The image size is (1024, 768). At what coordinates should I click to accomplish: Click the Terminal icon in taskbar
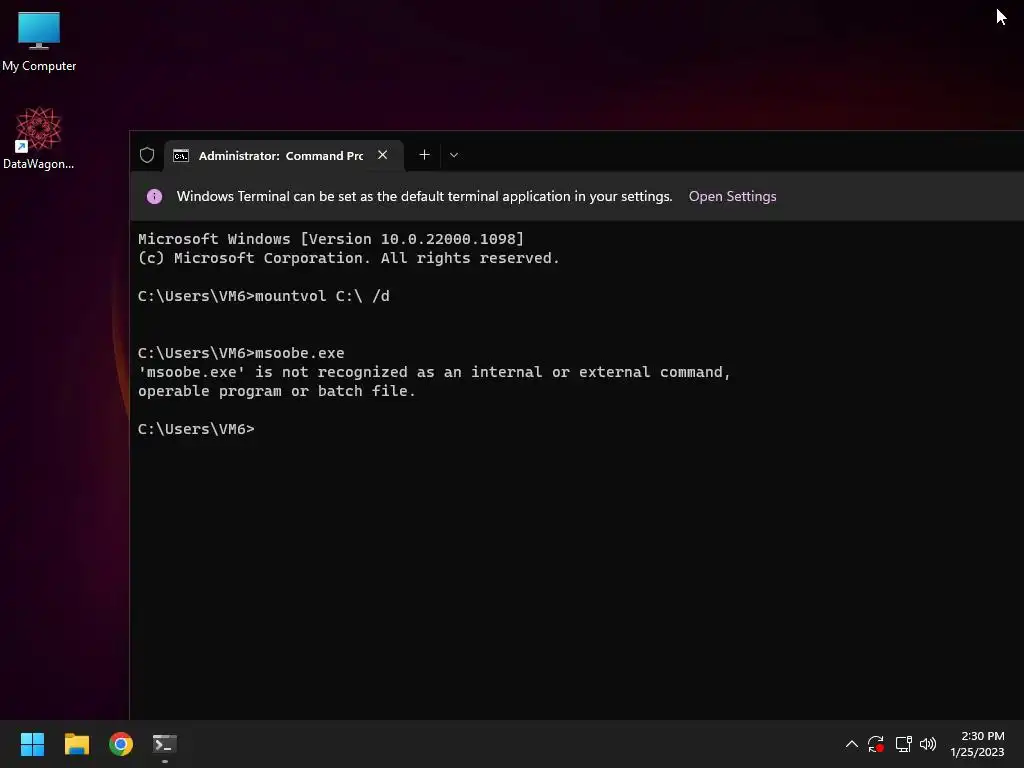pos(165,744)
